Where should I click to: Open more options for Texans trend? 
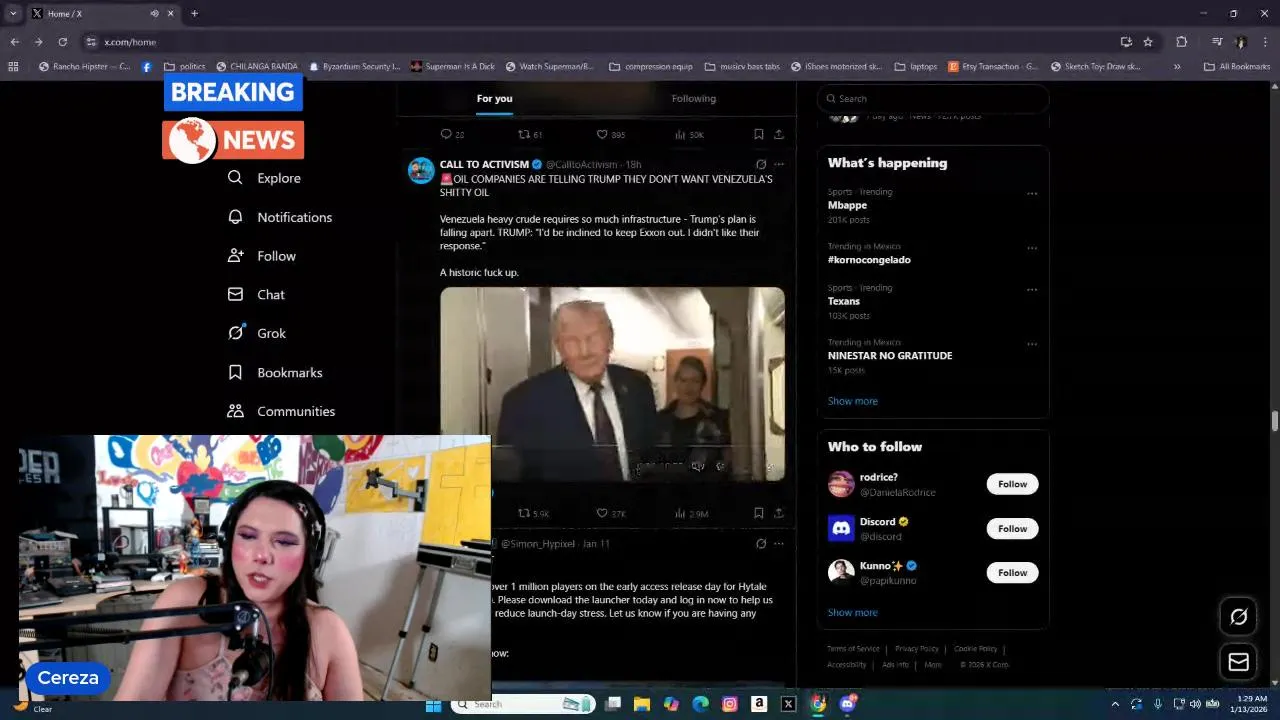click(1032, 290)
